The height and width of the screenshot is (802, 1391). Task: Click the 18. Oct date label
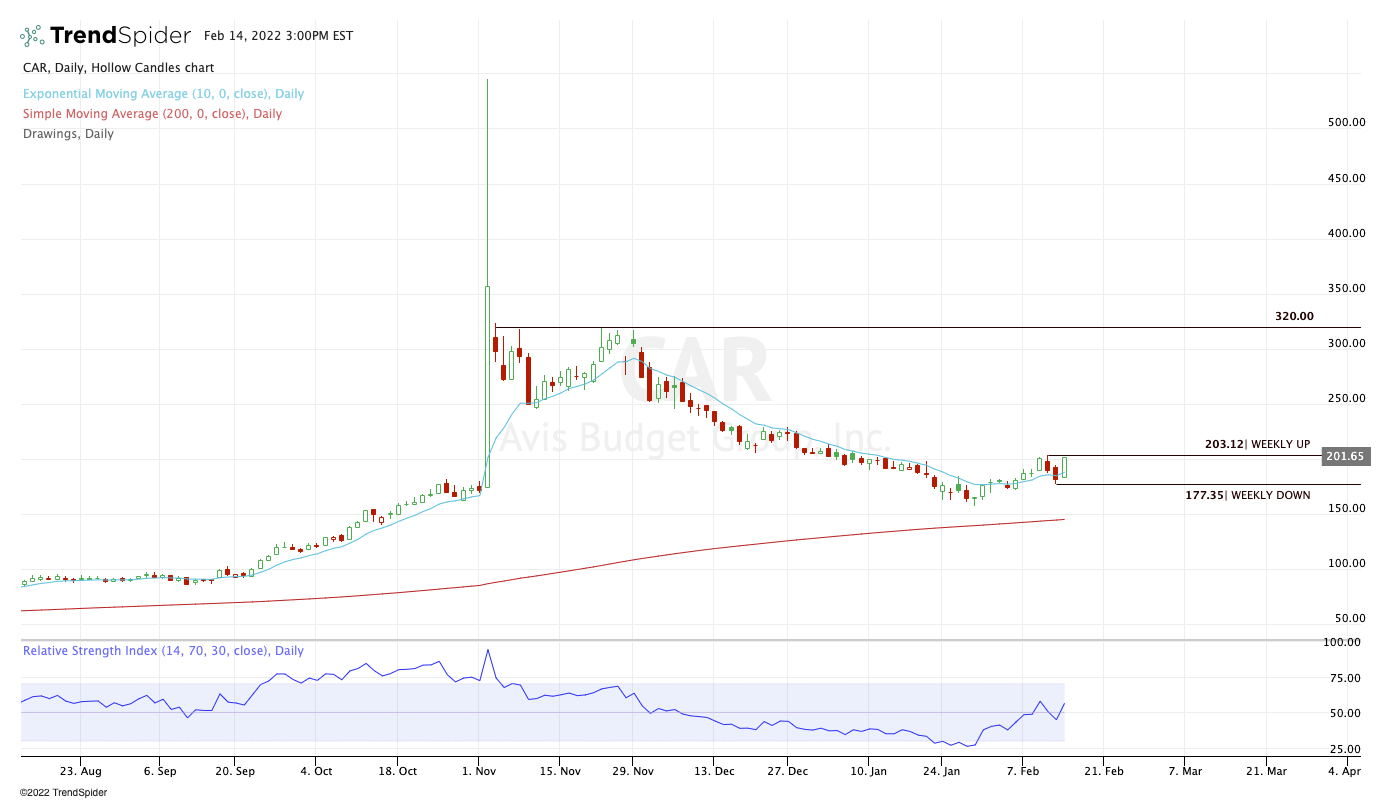[397, 771]
